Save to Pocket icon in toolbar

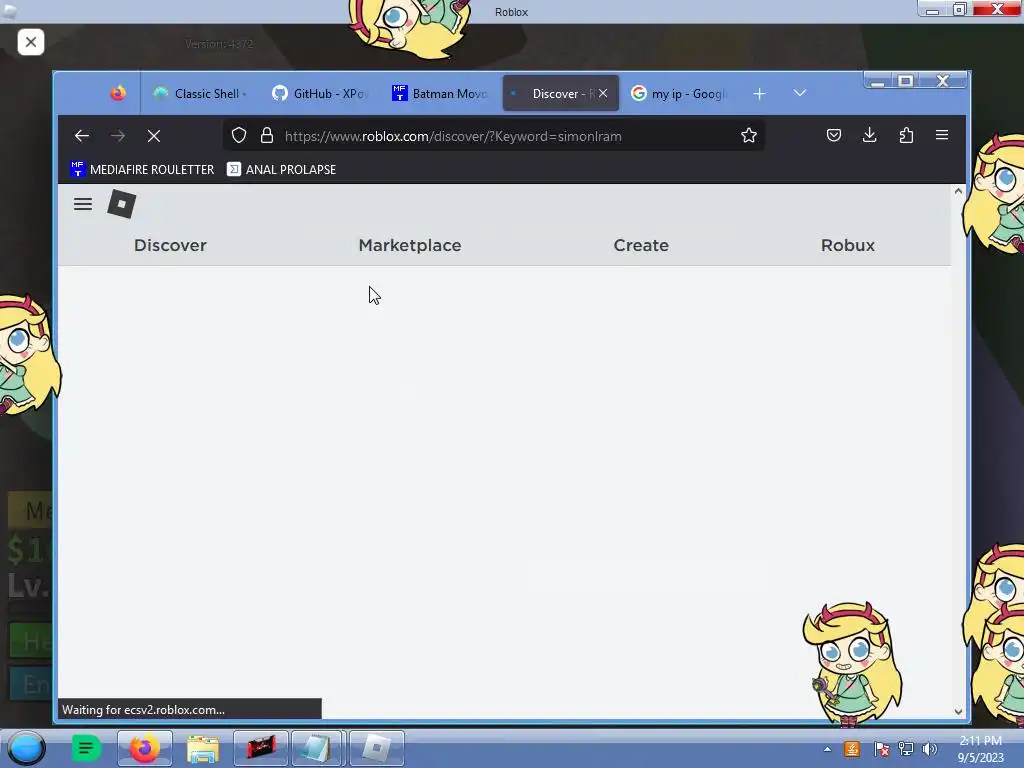(x=833, y=135)
